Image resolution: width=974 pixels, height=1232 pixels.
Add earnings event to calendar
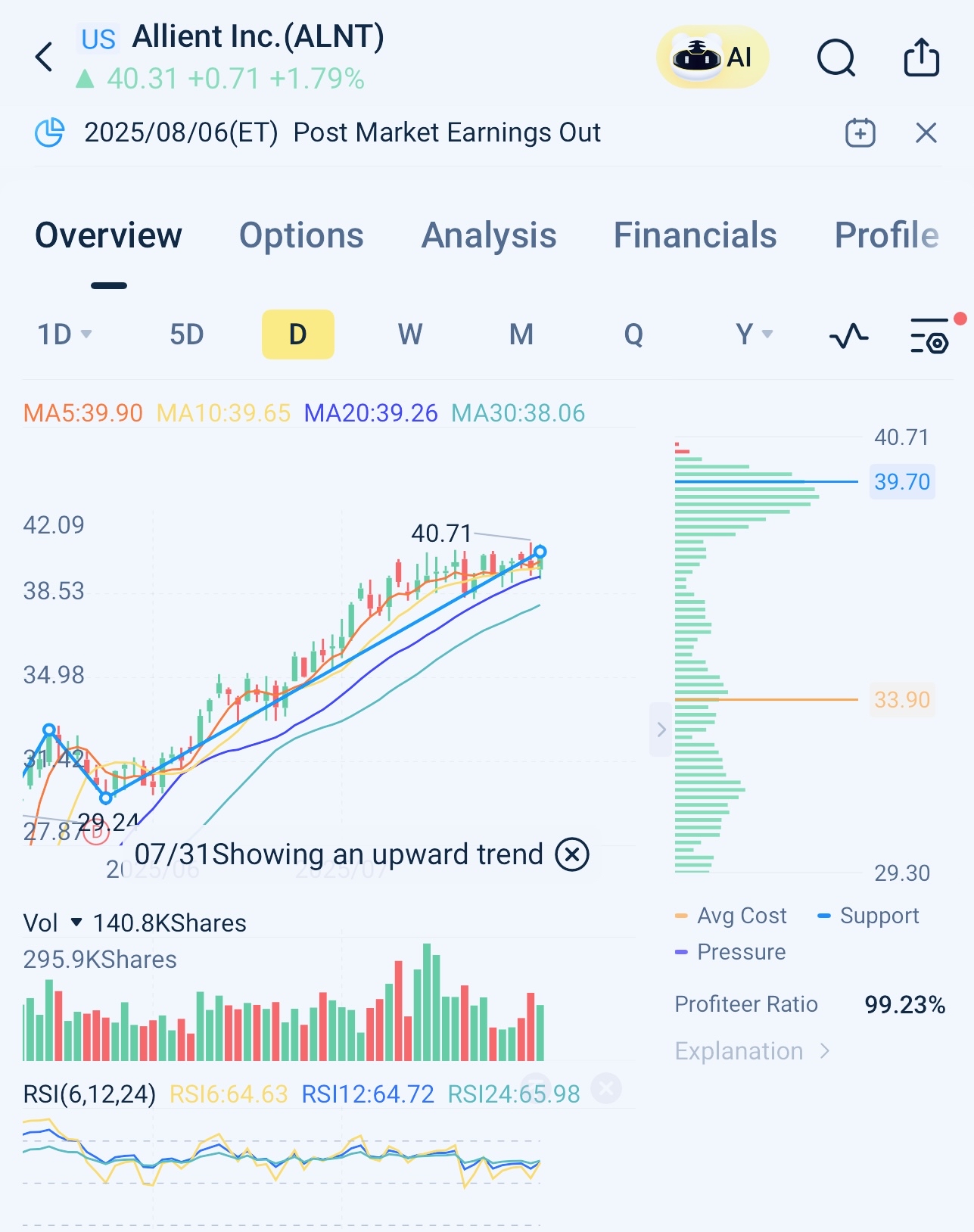[x=860, y=133]
